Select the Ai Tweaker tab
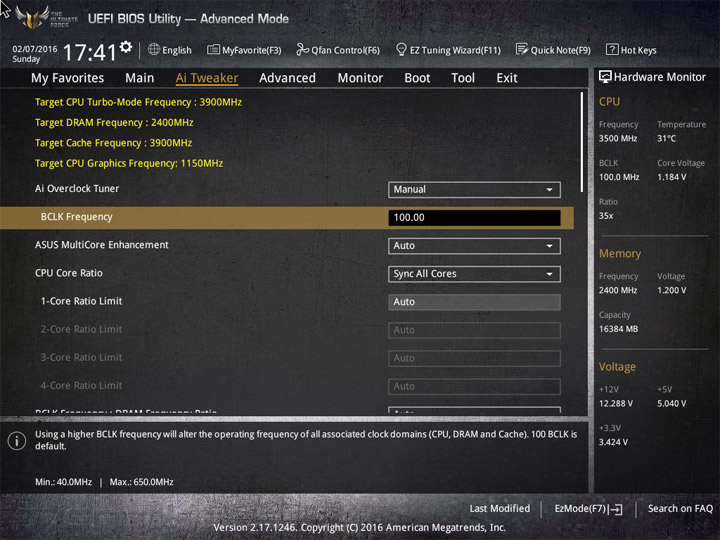This screenshot has height=540, width=720. 207,78
